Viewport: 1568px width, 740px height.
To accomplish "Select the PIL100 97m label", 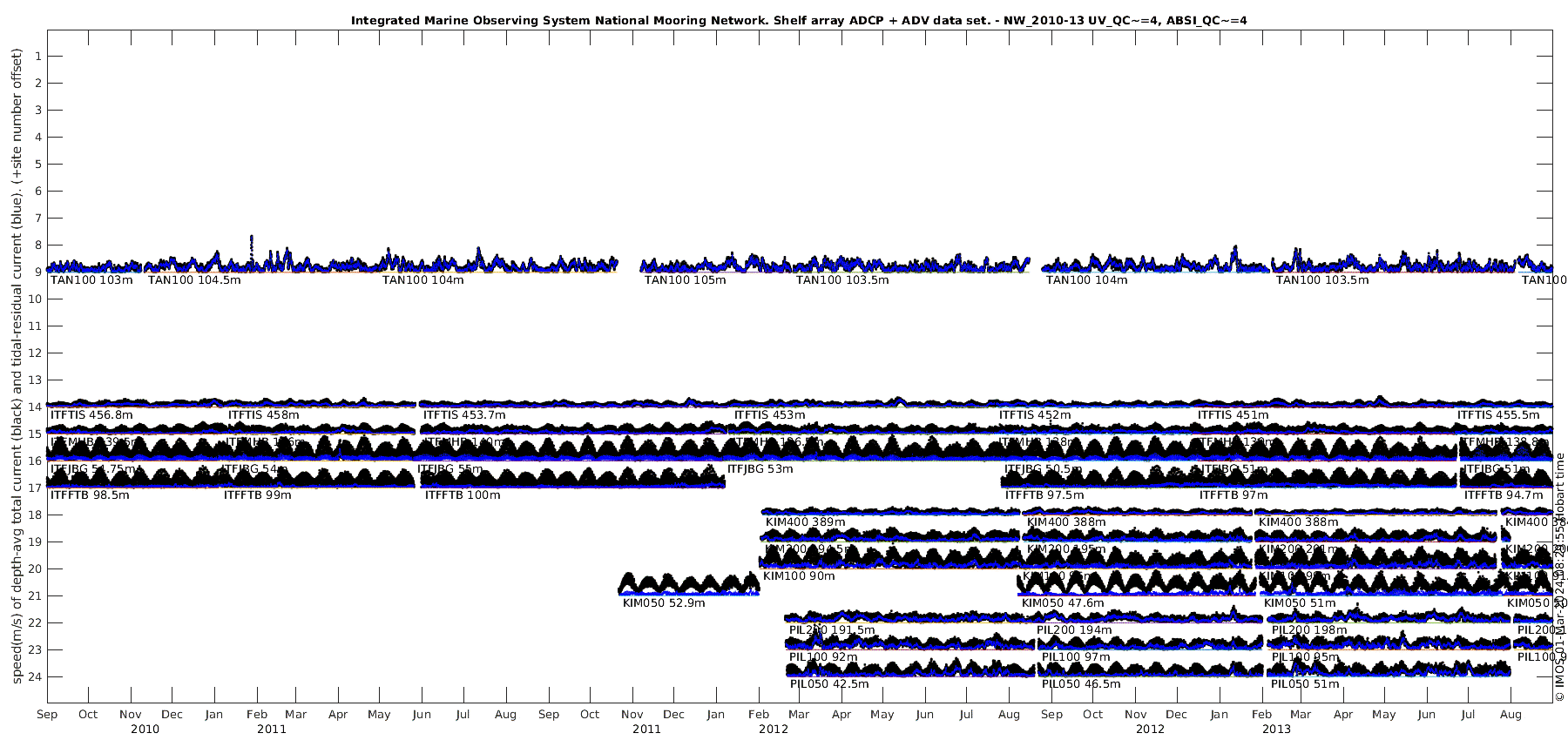I will click(1076, 657).
